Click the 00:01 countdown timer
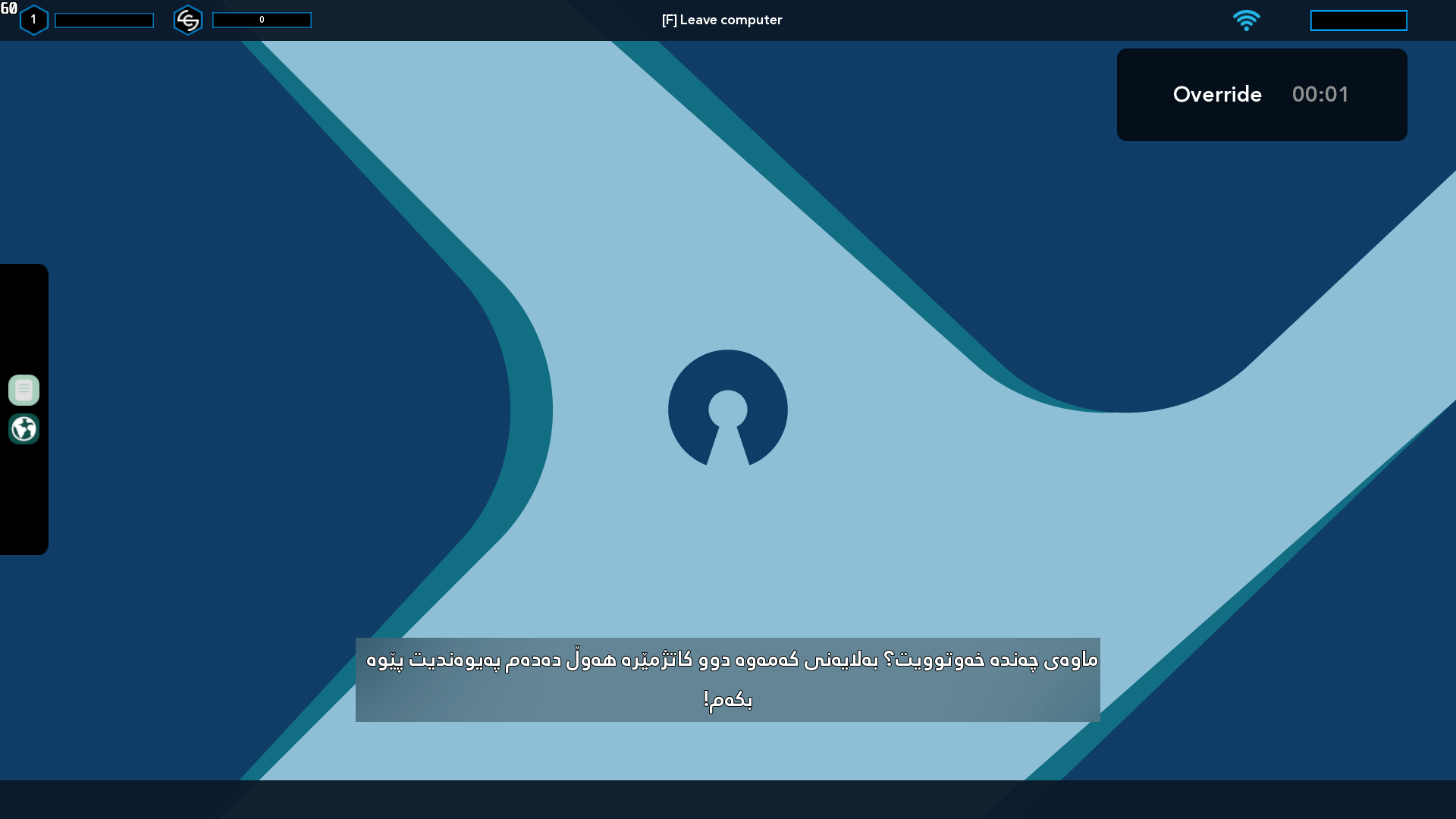This screenshot has height=819, width=1456. 1320,95
